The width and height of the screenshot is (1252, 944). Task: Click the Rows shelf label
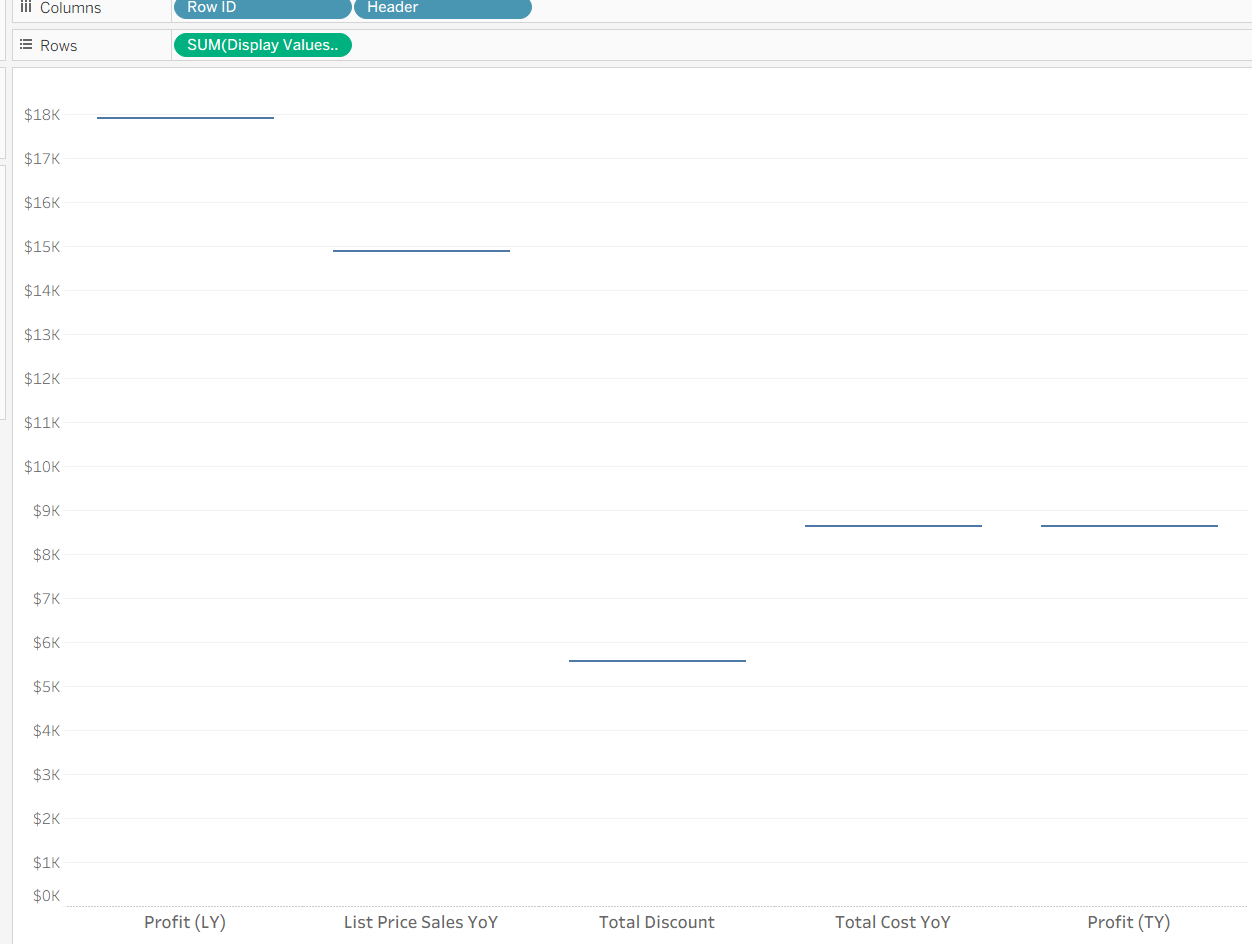(x=58, y=46)
